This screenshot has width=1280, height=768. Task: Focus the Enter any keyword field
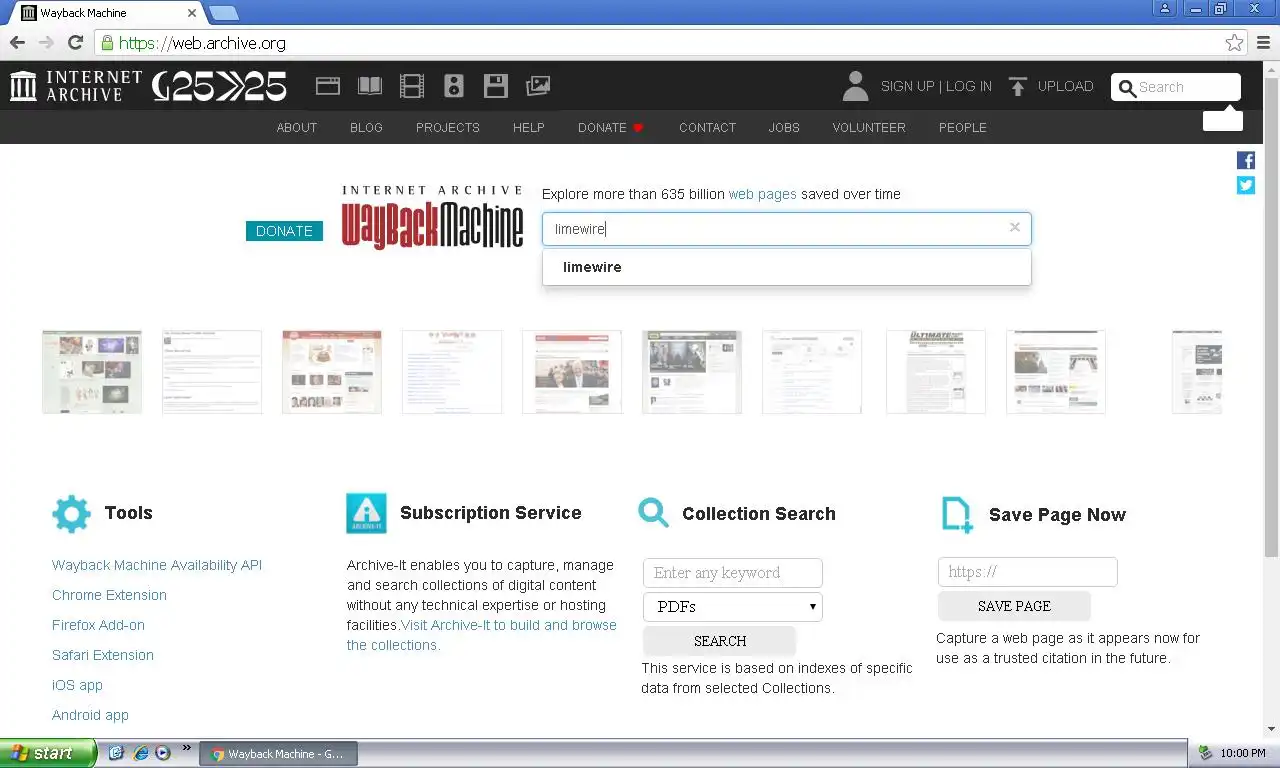[733, 573]
